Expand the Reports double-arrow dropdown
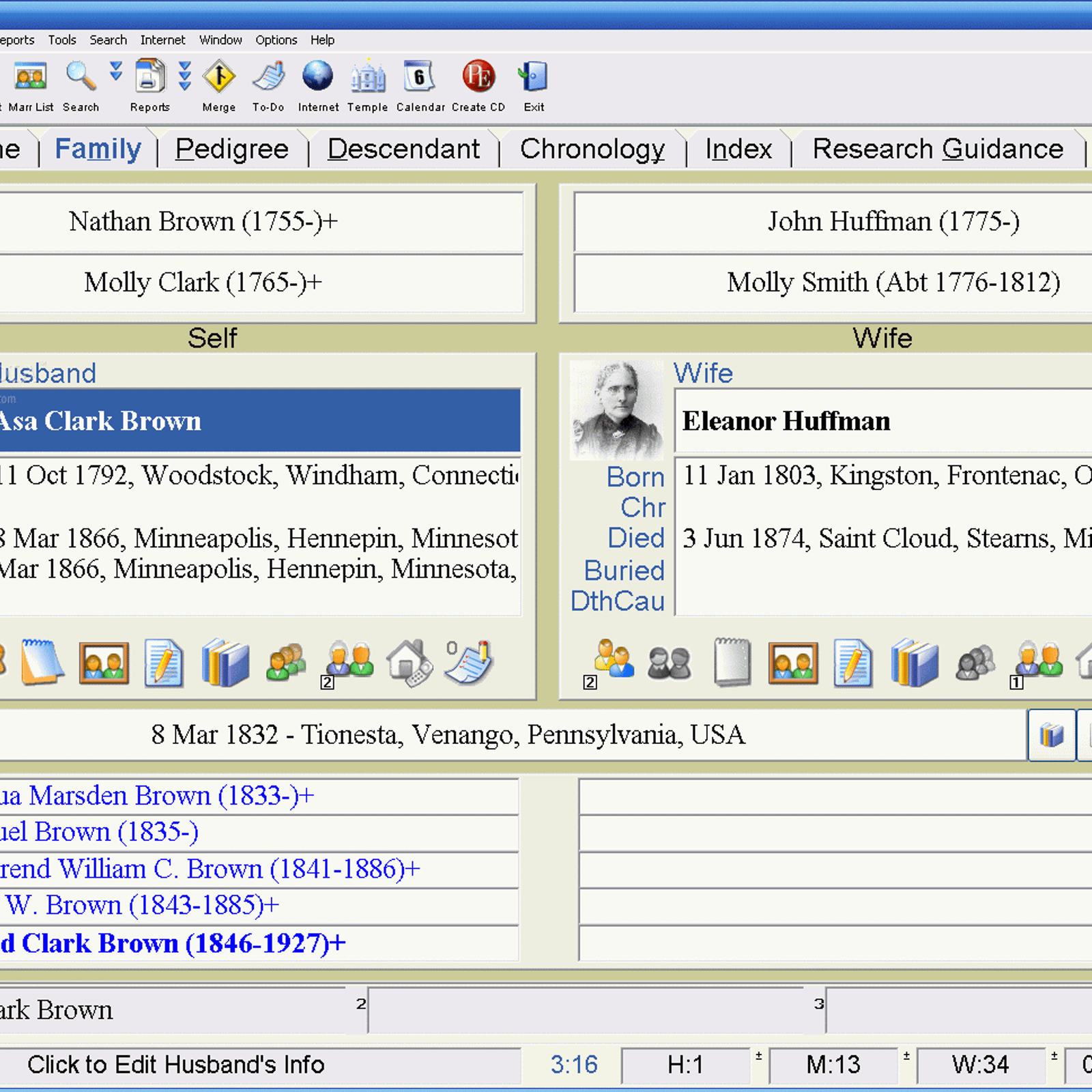 point(185,75)
